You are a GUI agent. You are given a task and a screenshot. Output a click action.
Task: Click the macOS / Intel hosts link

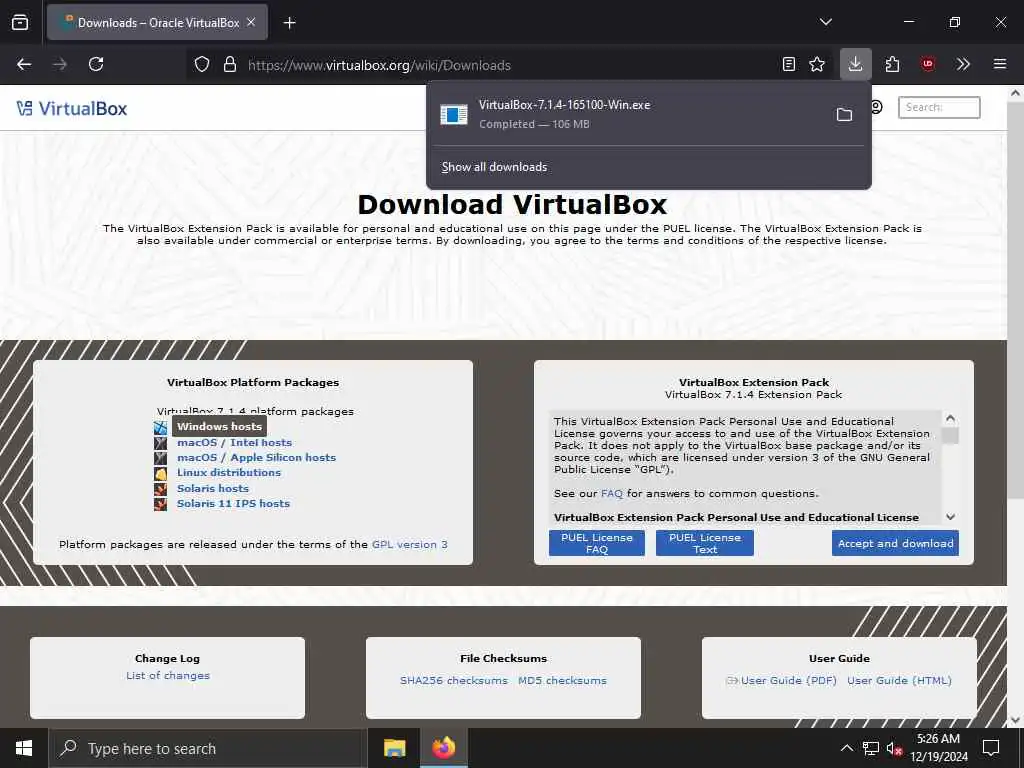(x=234, y=443)
